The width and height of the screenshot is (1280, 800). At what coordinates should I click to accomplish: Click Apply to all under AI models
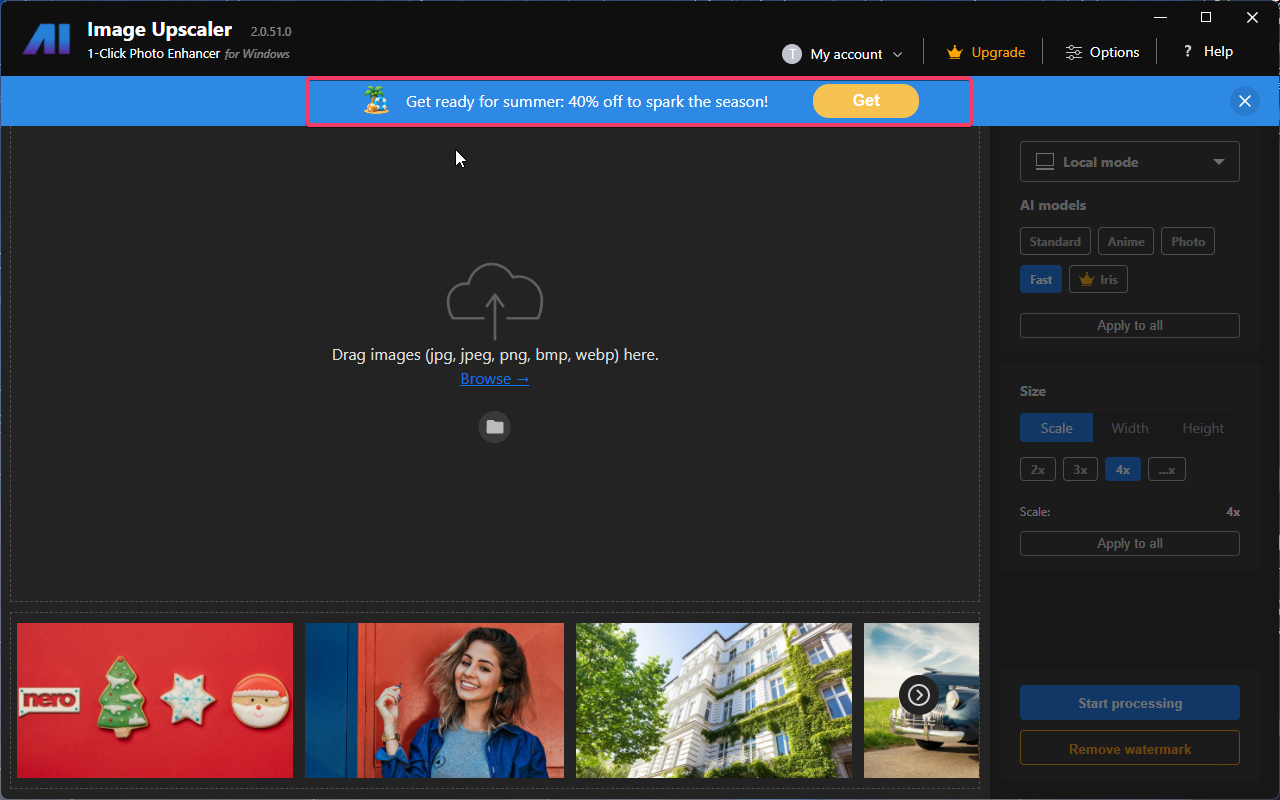click(x=1130, y=326)
